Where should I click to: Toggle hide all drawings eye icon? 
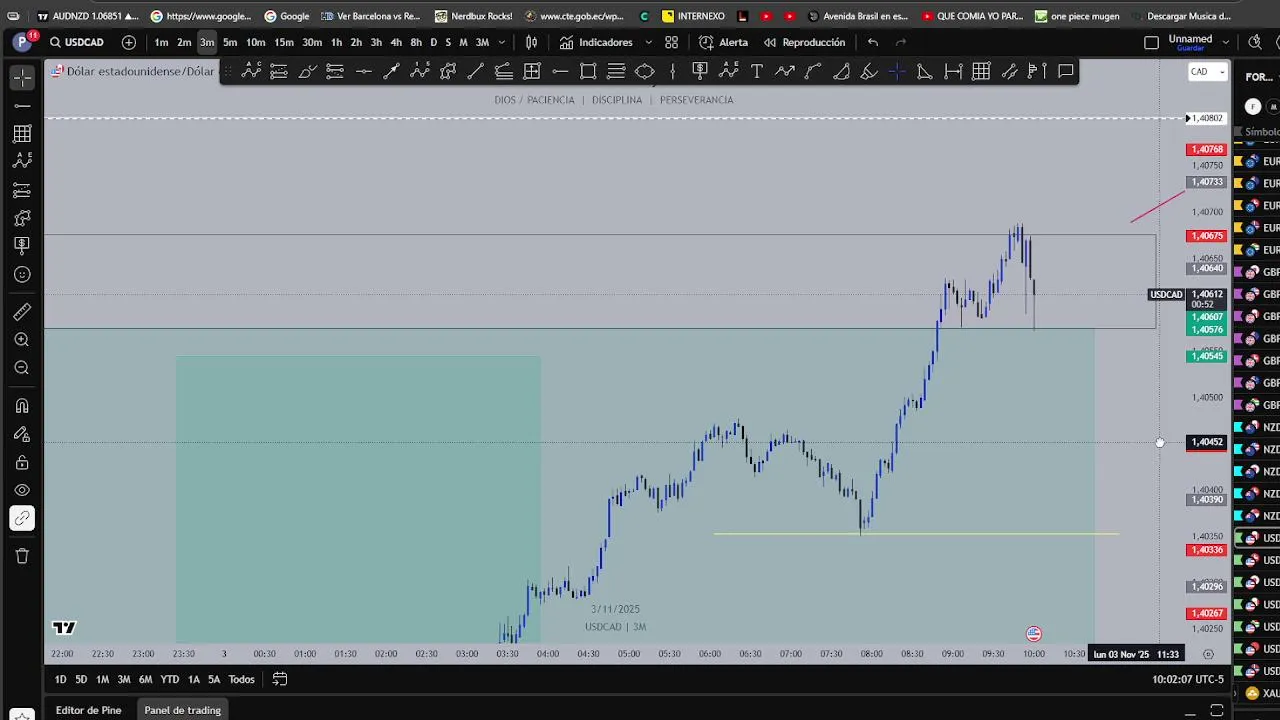(22, 490)
